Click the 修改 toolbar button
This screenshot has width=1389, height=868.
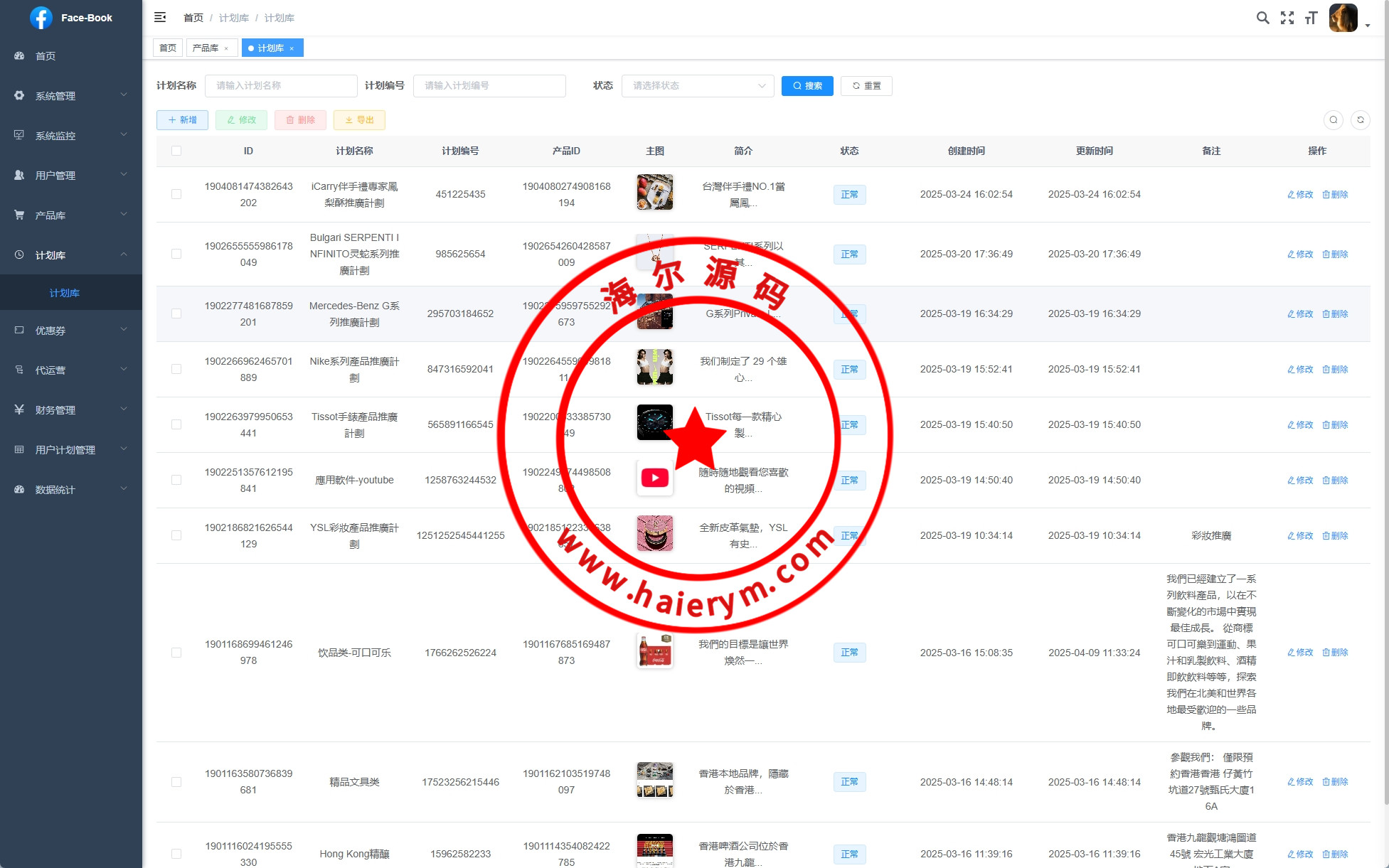(241, 120)
